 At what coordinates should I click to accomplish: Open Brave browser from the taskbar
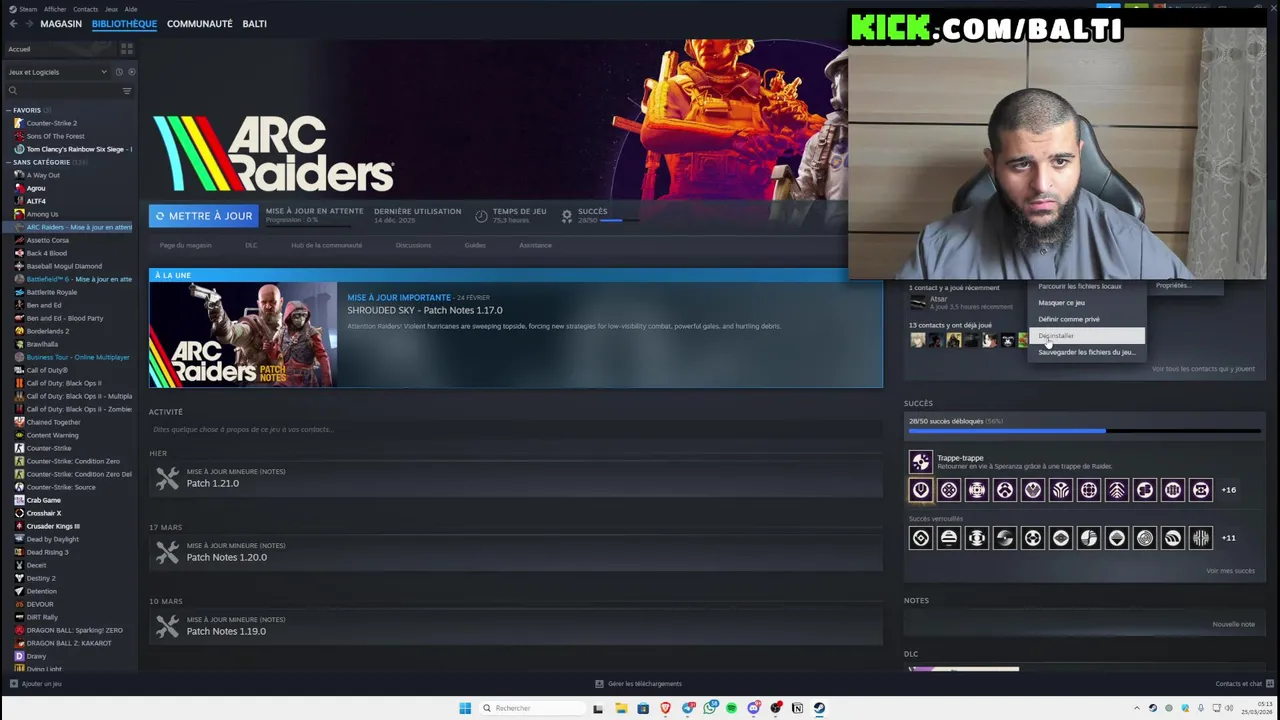[665, 708]
